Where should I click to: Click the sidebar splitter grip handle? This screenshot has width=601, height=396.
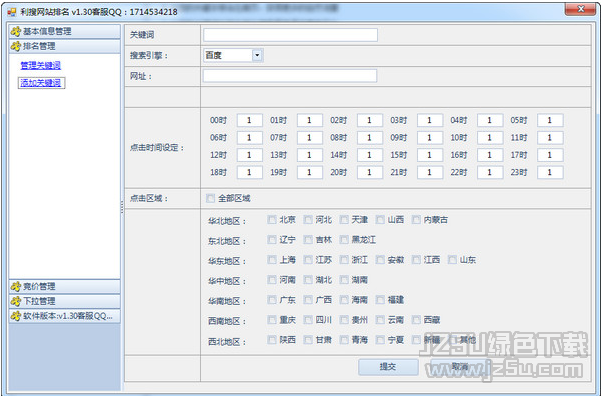tap(122, 207)
